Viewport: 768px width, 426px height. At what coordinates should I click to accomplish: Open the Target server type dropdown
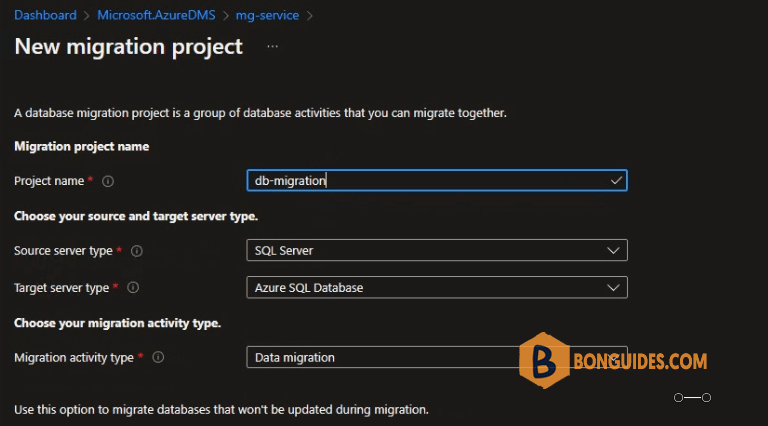437,287
